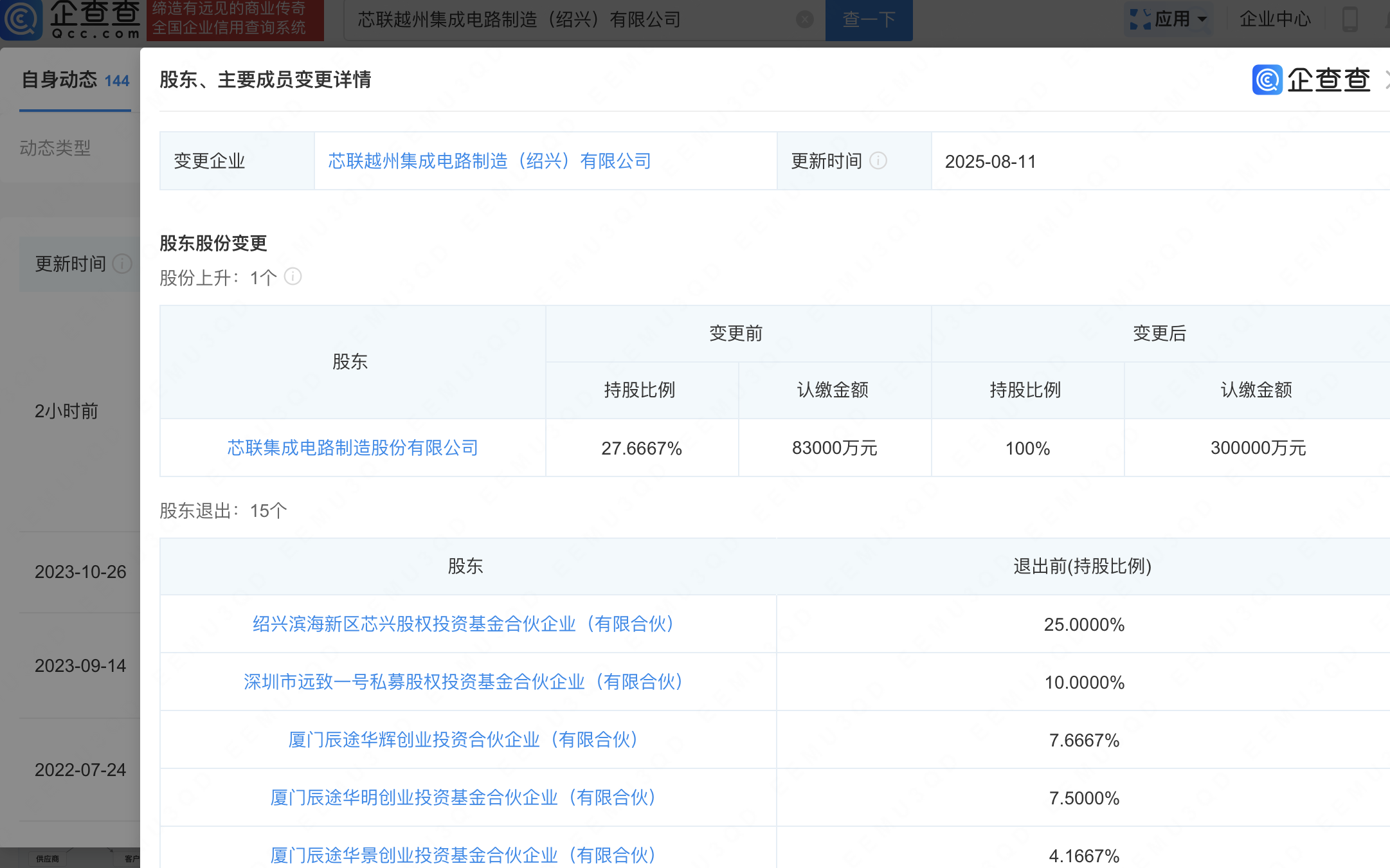1390x868 pixels.
Task: Open 厦门辰途华明创业投资基金合伙企业 link
Action: 463,797
